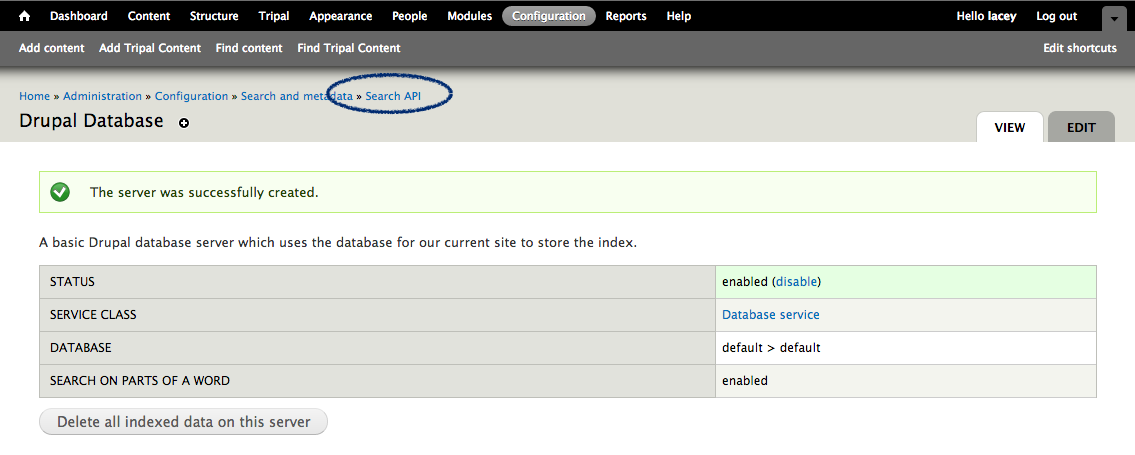Click the disable link in the Status row

coord(797,282)
